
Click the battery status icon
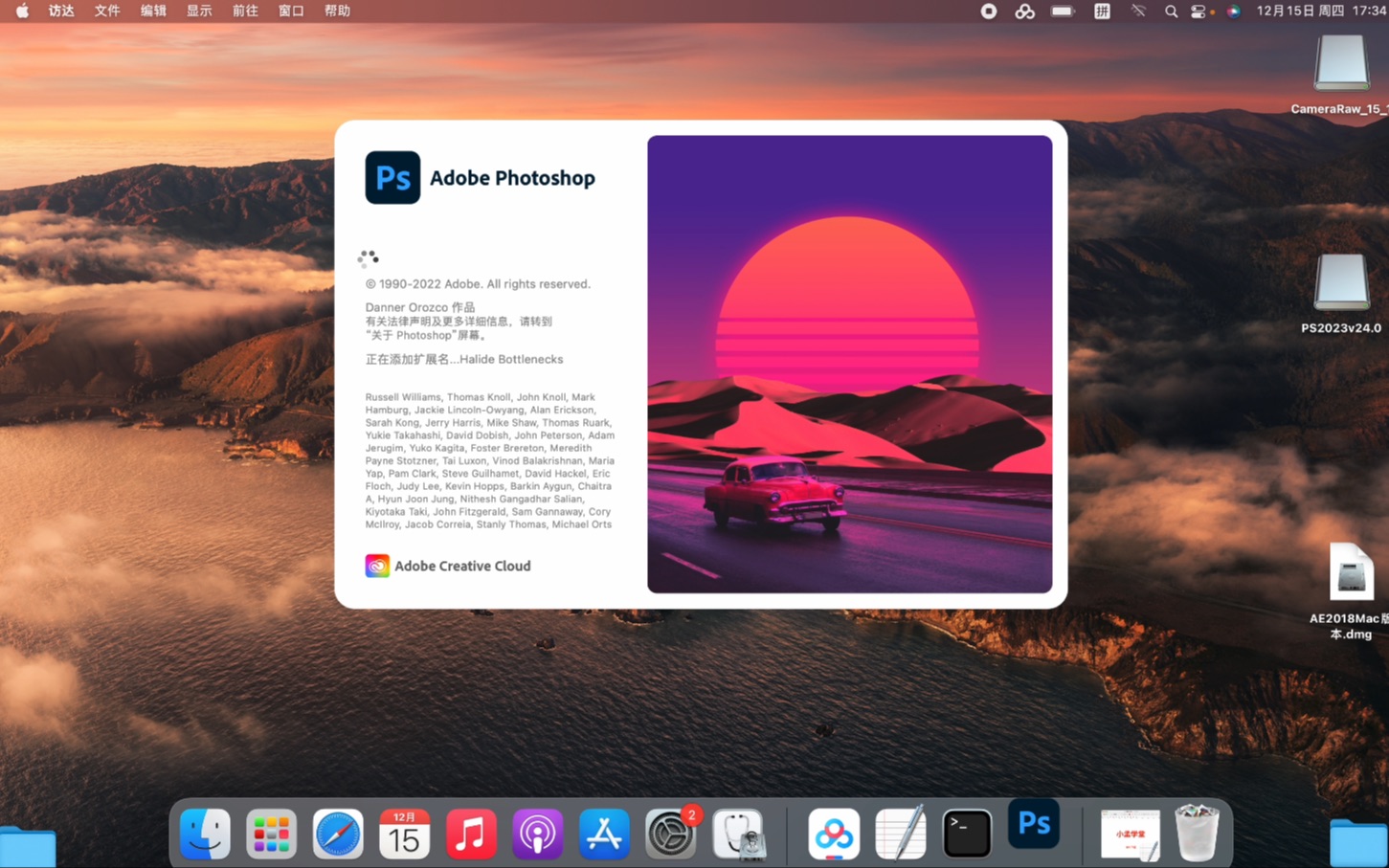pos(1063,11)
